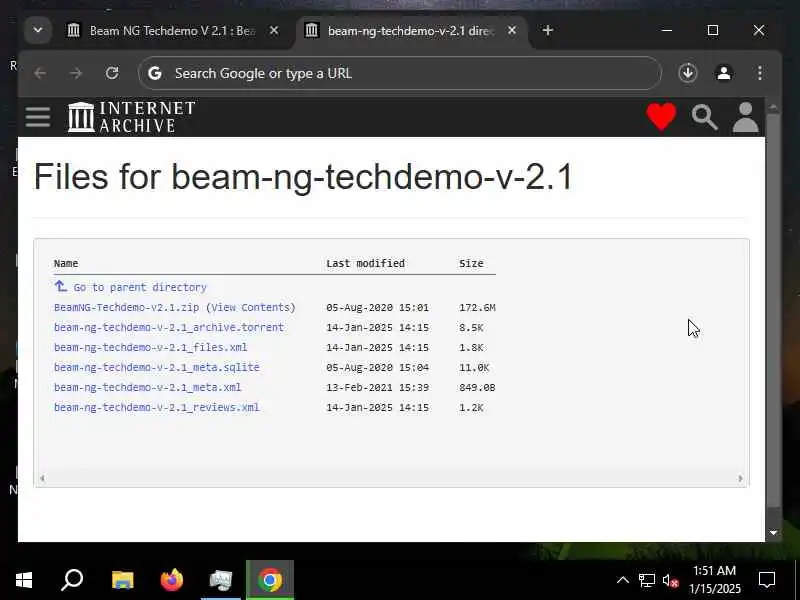The width and height of the screenshot is (800, 600).
Task: Close the beam-ng-techdemo-v-2.1 directory tab
Action: (512, 31)
